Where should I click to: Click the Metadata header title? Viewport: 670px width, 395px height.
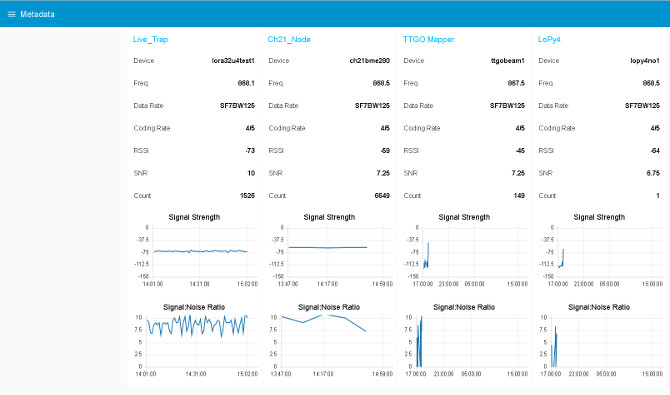point(38,14)
